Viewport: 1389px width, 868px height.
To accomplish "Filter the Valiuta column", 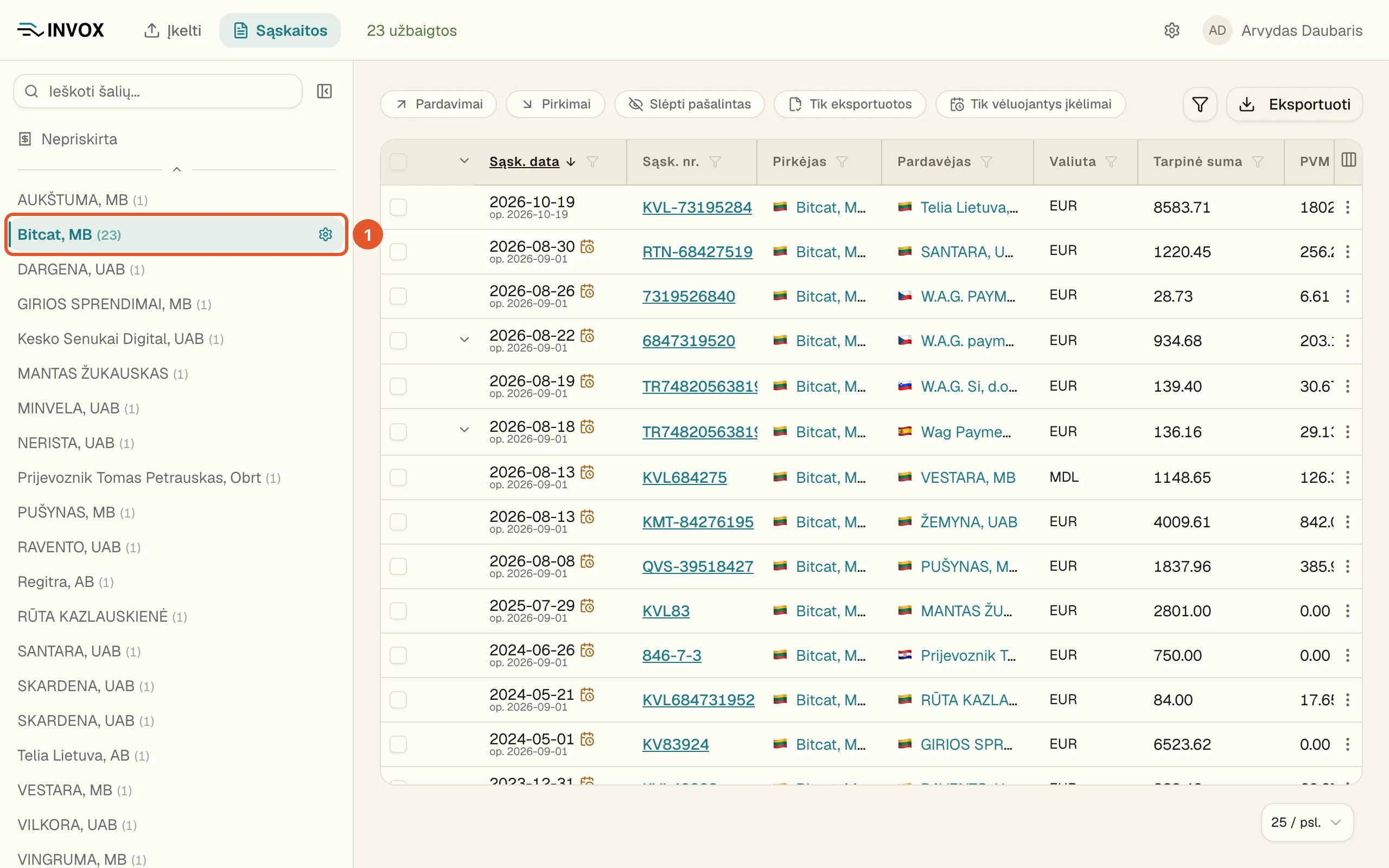I will click(1111, 162).
